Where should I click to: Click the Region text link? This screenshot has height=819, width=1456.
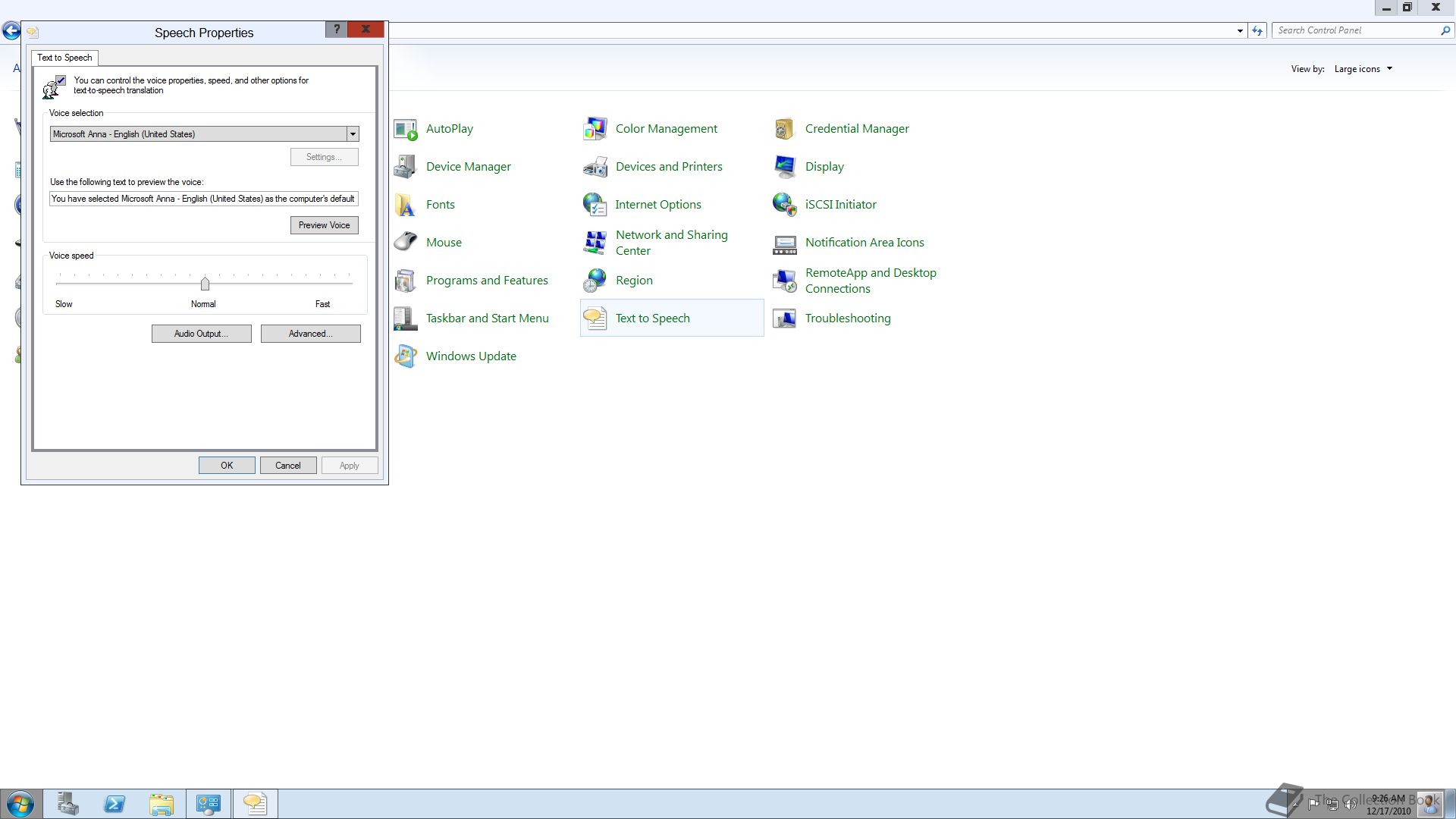(x=634, y=281)
